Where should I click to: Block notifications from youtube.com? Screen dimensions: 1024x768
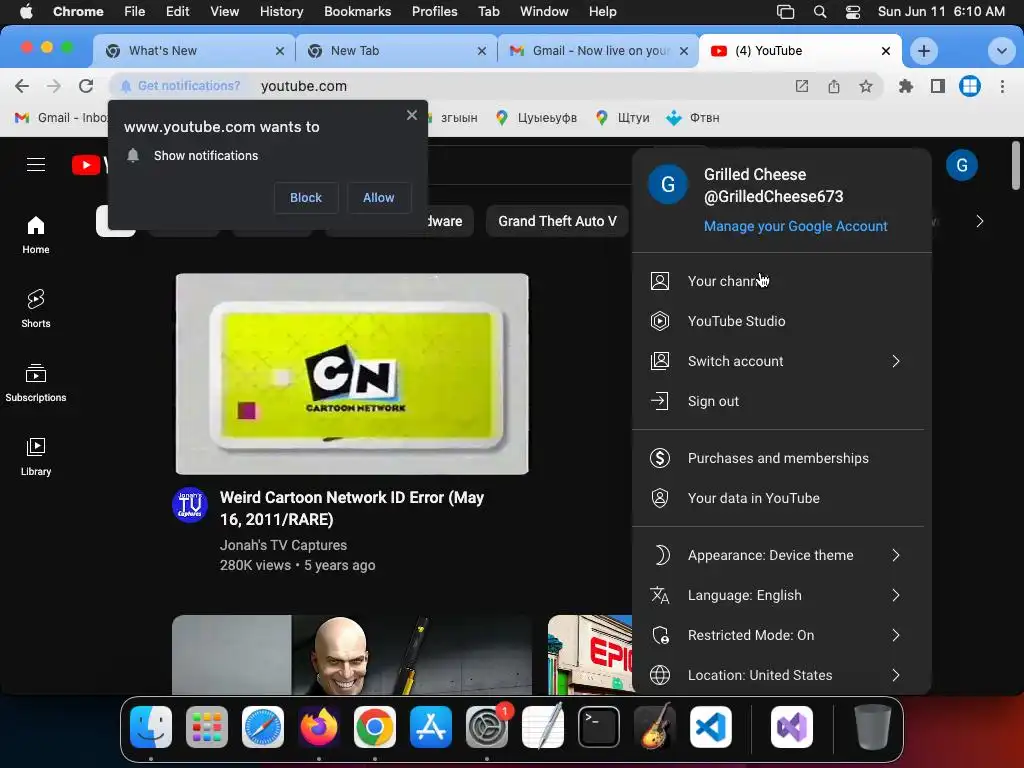[x=306, y=197]
